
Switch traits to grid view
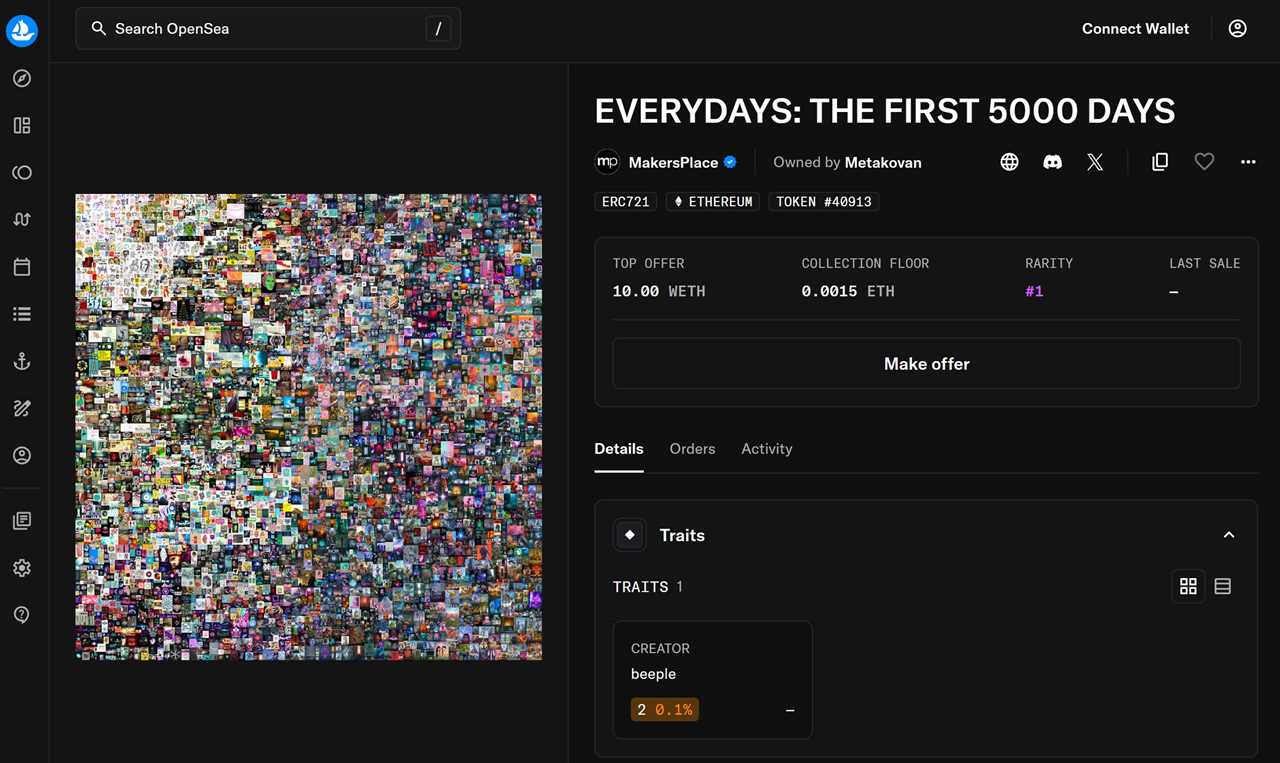(1188, 586)
